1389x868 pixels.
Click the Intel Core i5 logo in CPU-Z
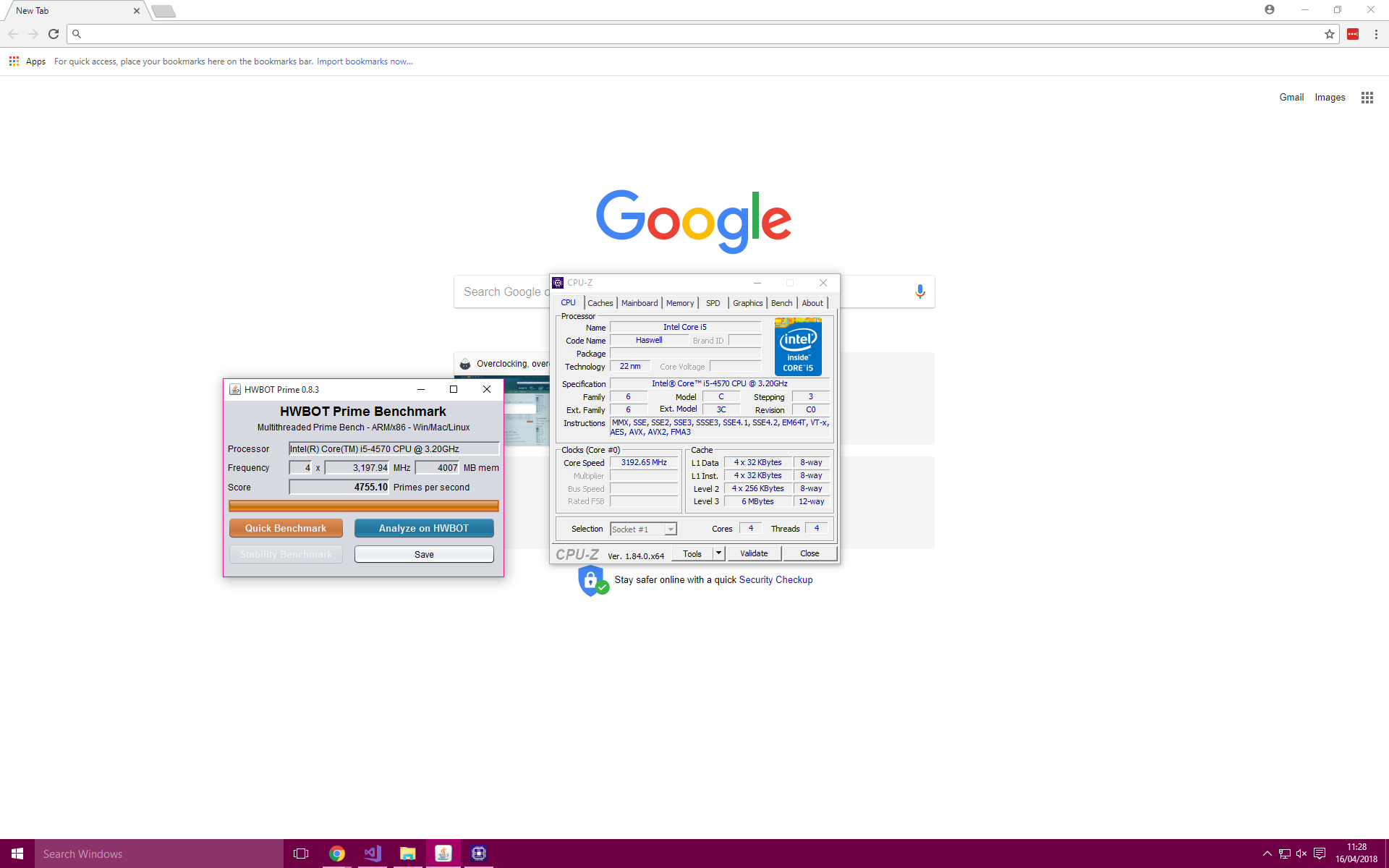(x=798, y=347)
